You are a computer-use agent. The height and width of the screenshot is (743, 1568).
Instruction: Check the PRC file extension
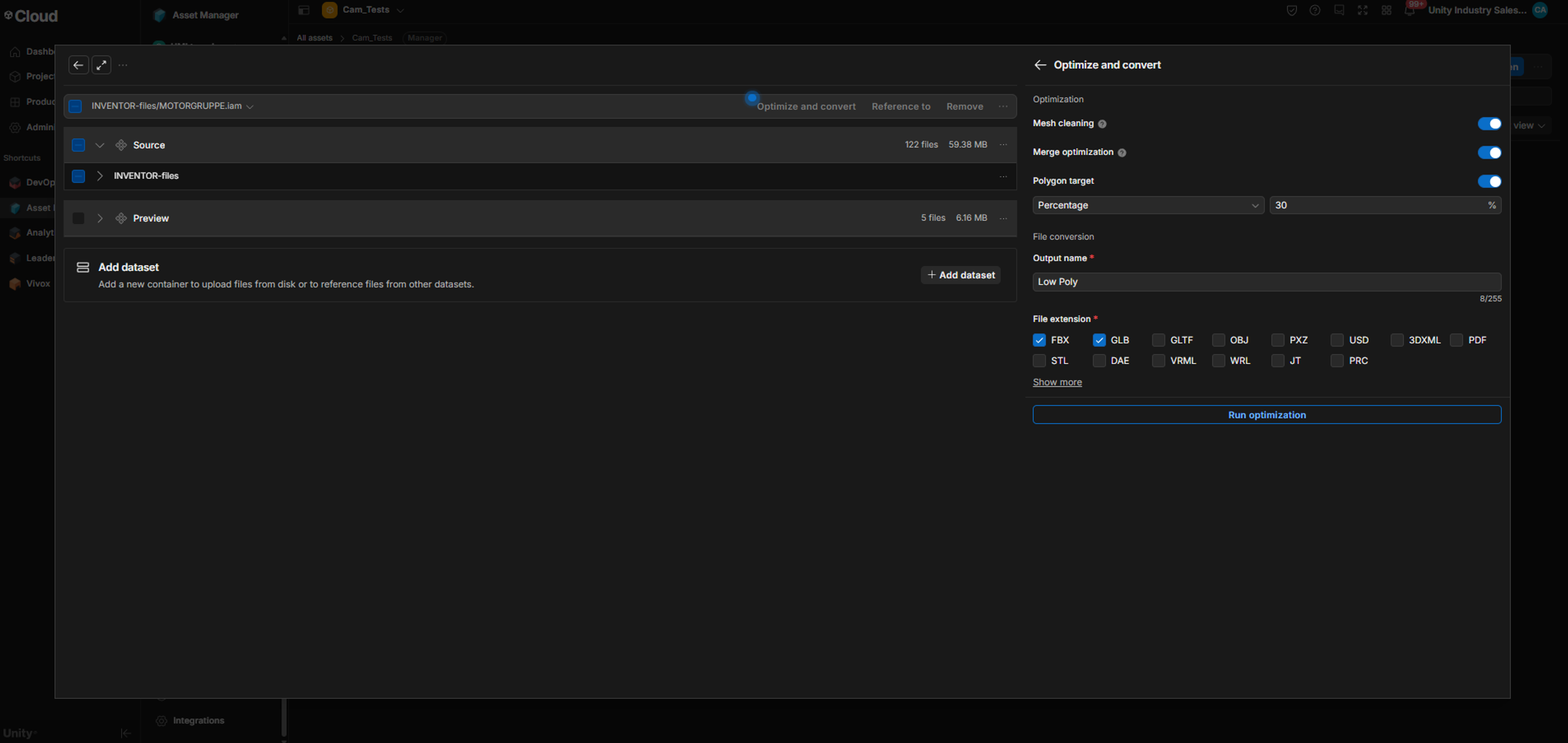pyautogui.click(x=1337, y=361)
